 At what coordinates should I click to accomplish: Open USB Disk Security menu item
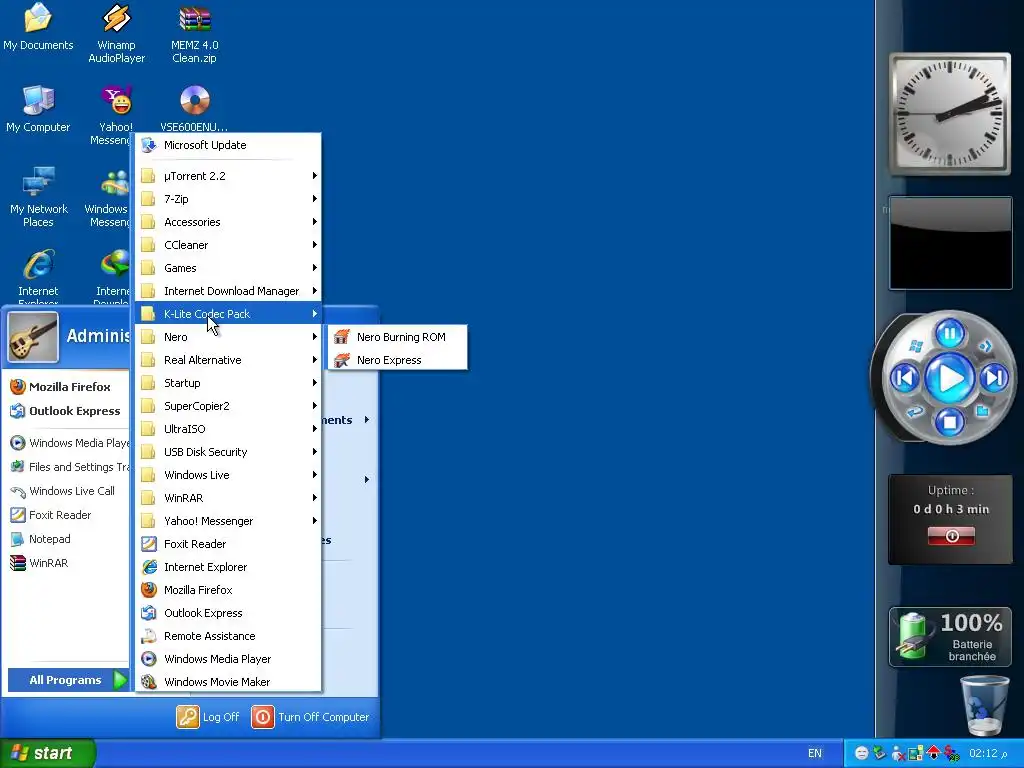pyautogui.click(x=229, y=452)
